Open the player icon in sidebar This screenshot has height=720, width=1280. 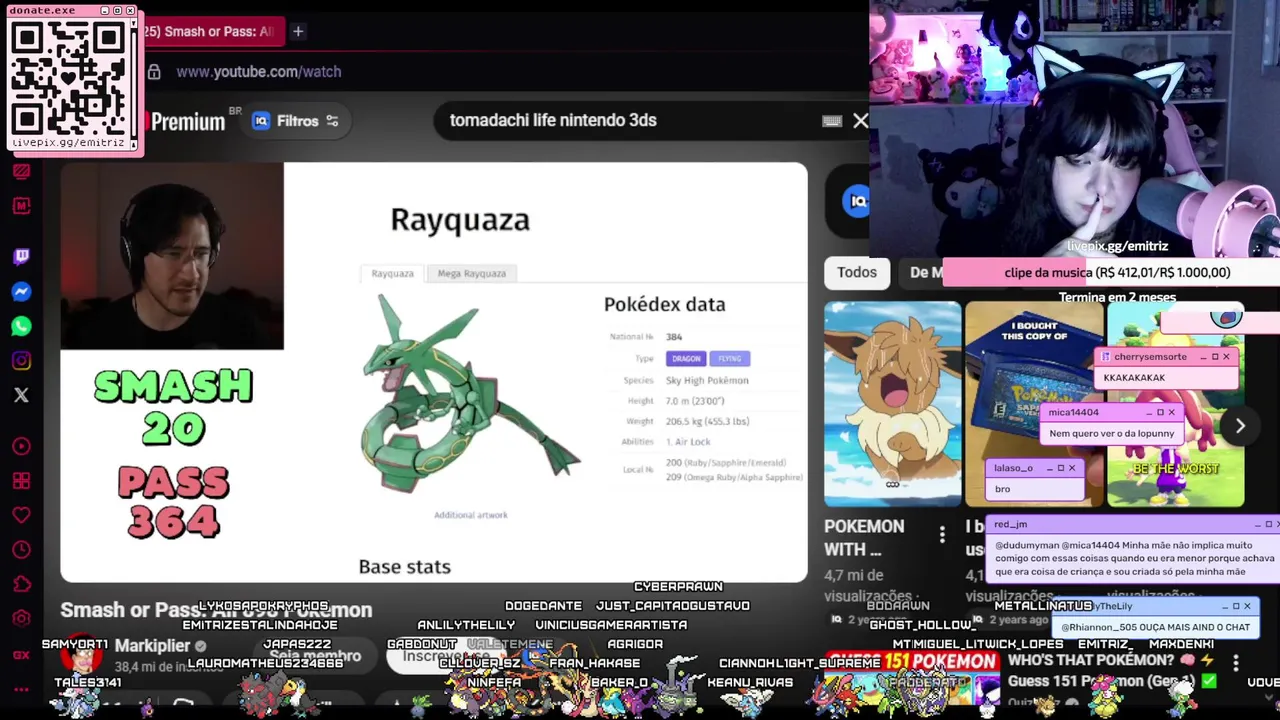click(x=21, y=446)
